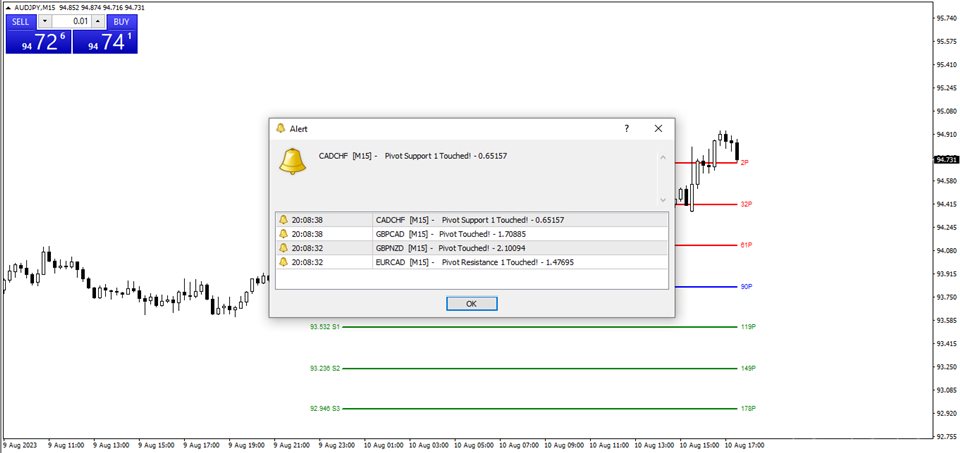Click the 95.740 price axis label
This screenshot has height=453, width=960.
point(947,18)
